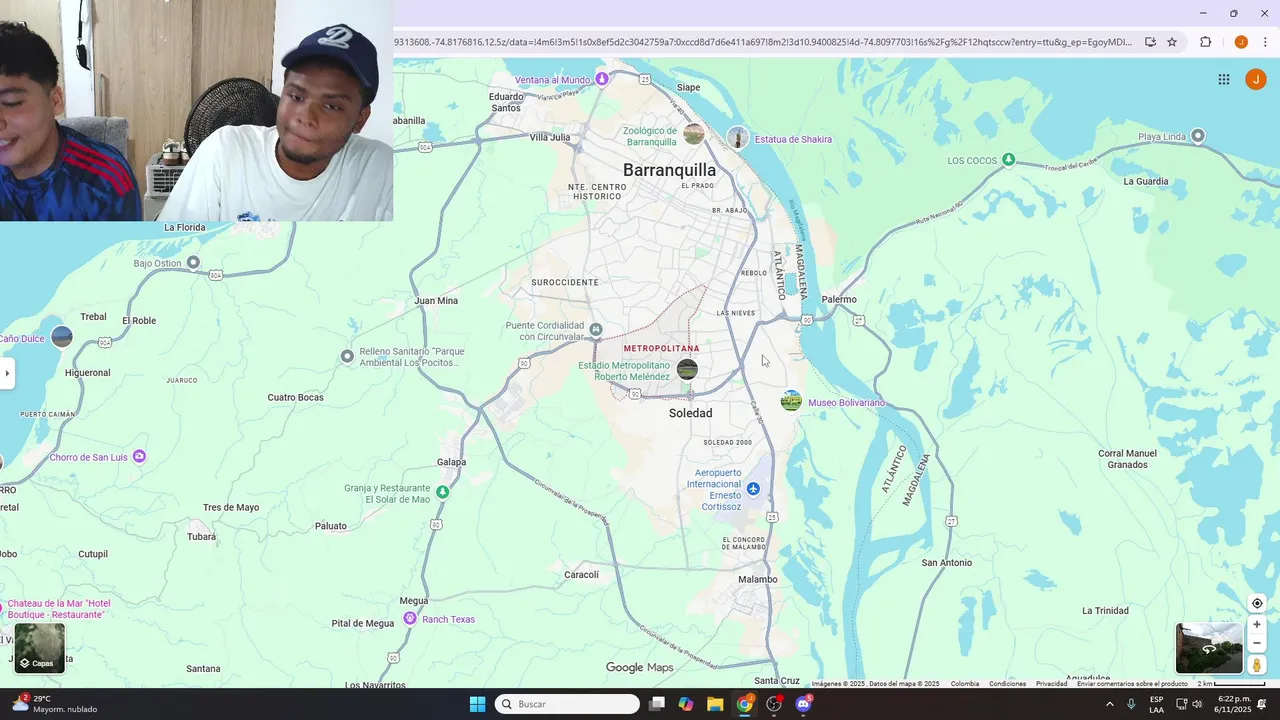Click the Puente Cordialidad con Circunvalar marker
Viewport: 1280px width, 720px height.
[x=596, y=330]
